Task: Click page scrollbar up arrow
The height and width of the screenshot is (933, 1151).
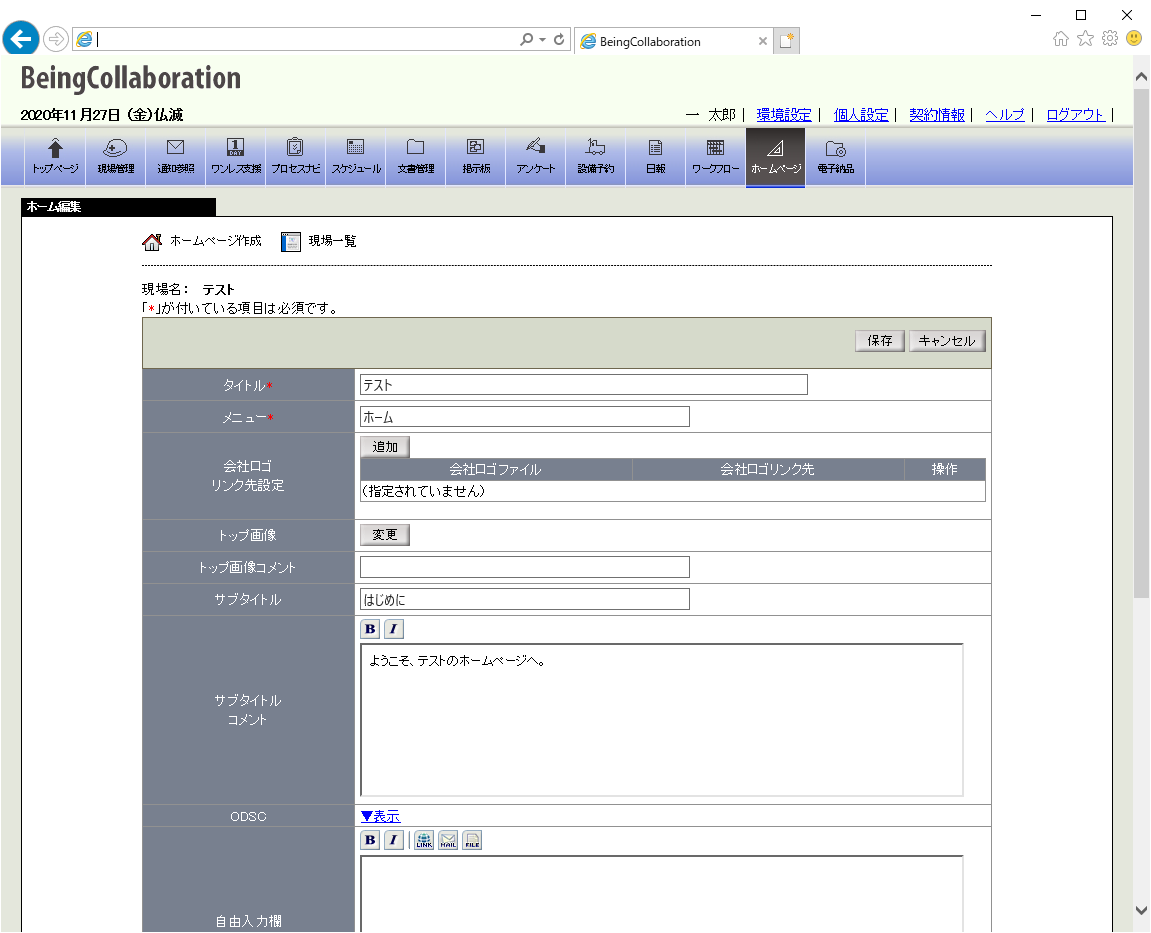Action: pos(1141,77)
